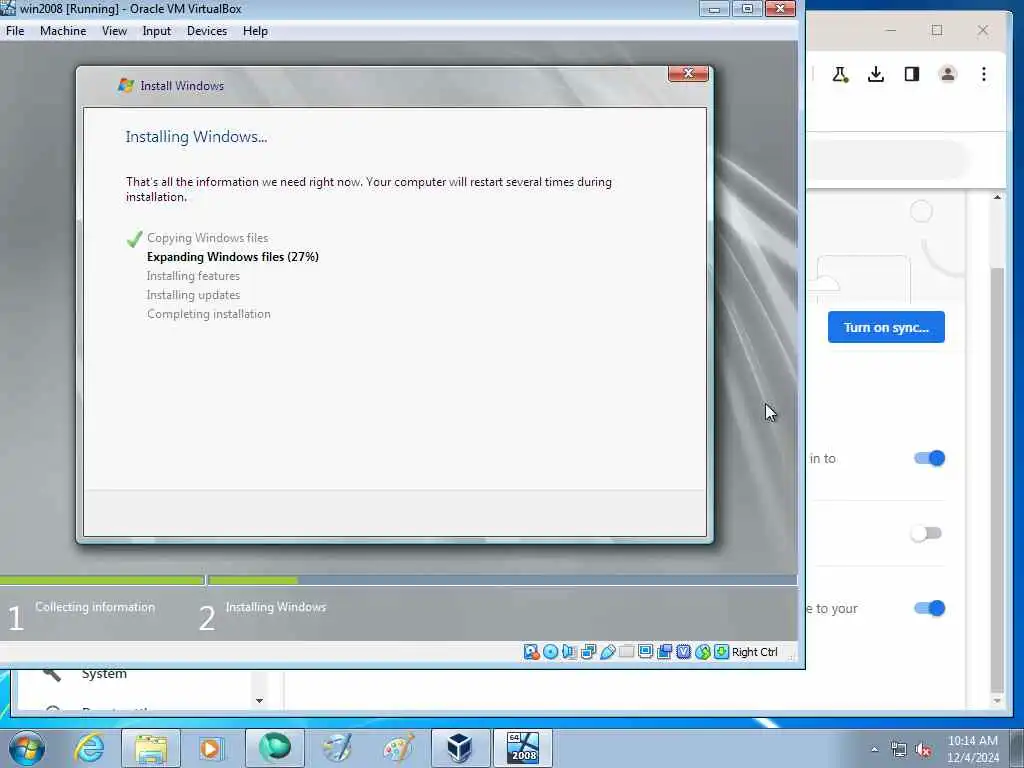Viewport: 1024px width, 768px height.
Task: Click the 'Installing updates' step text
Action: [193, 295]
